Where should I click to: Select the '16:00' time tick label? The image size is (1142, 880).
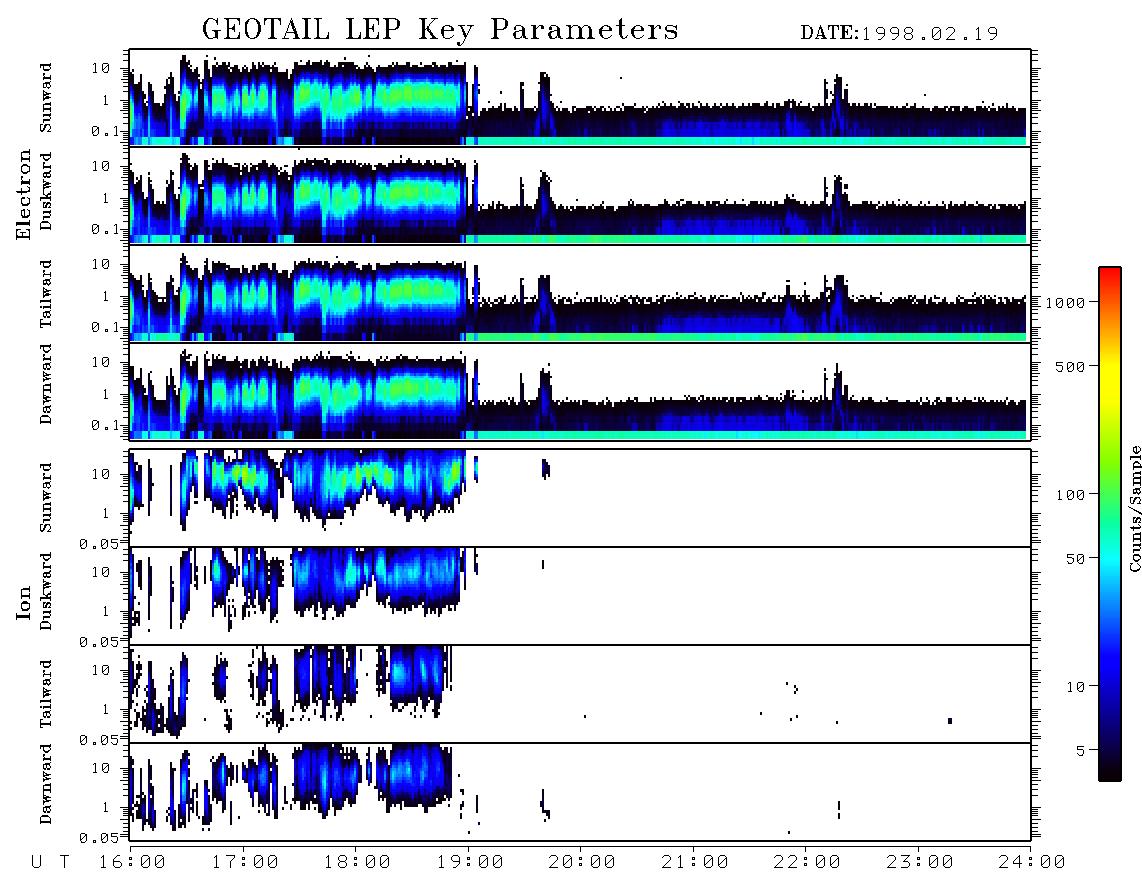coord(132,862)
